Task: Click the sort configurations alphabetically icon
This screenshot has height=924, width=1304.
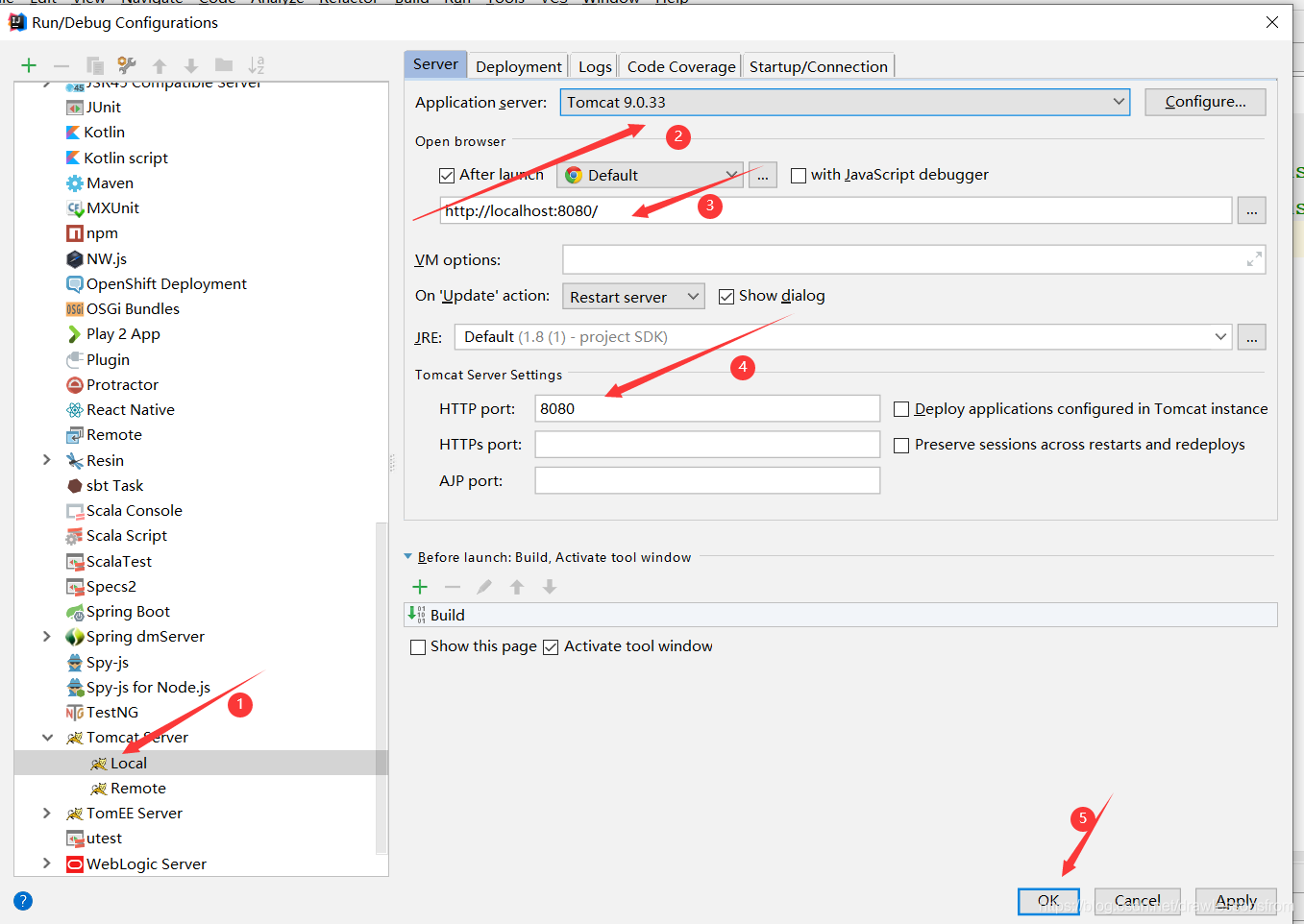Action: (256, 65)
